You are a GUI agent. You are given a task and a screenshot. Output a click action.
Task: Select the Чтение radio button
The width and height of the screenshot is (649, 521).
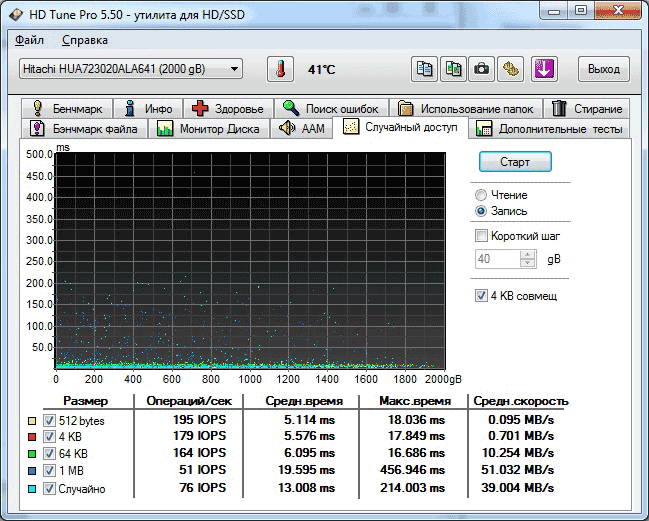[x=482, y=195]
